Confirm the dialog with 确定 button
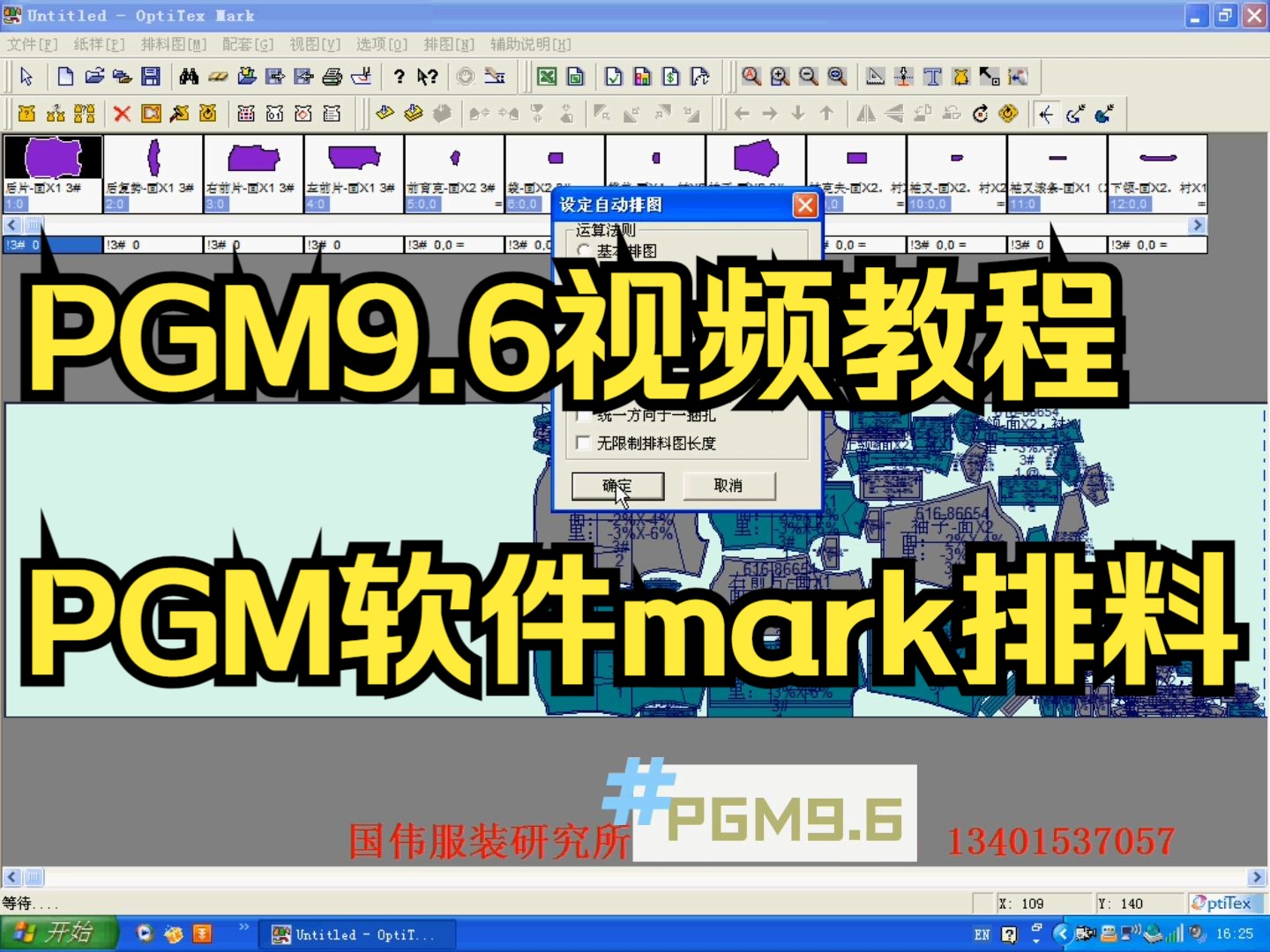This screenshot has width=1270, height=952. tap(617, 486)
